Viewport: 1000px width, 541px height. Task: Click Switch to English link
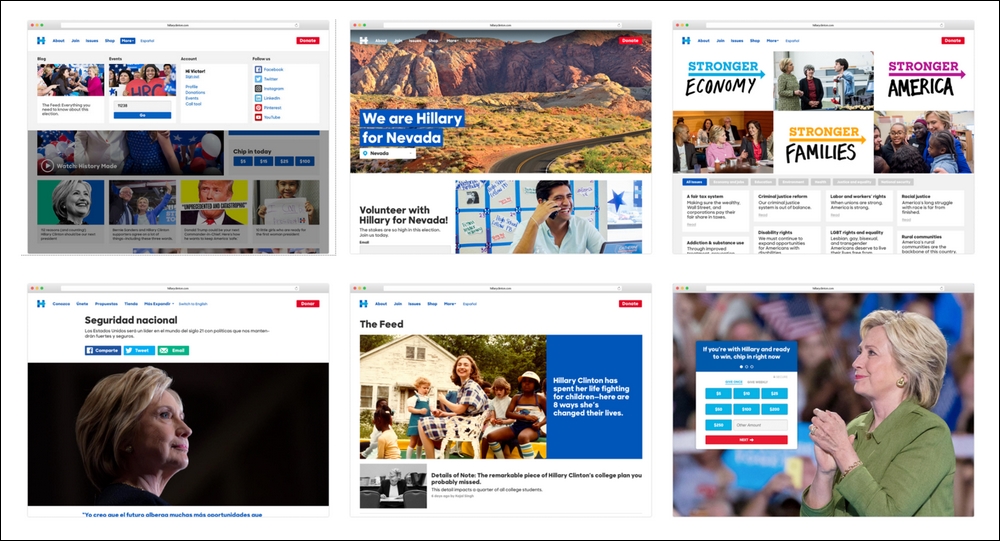point(193,304)
